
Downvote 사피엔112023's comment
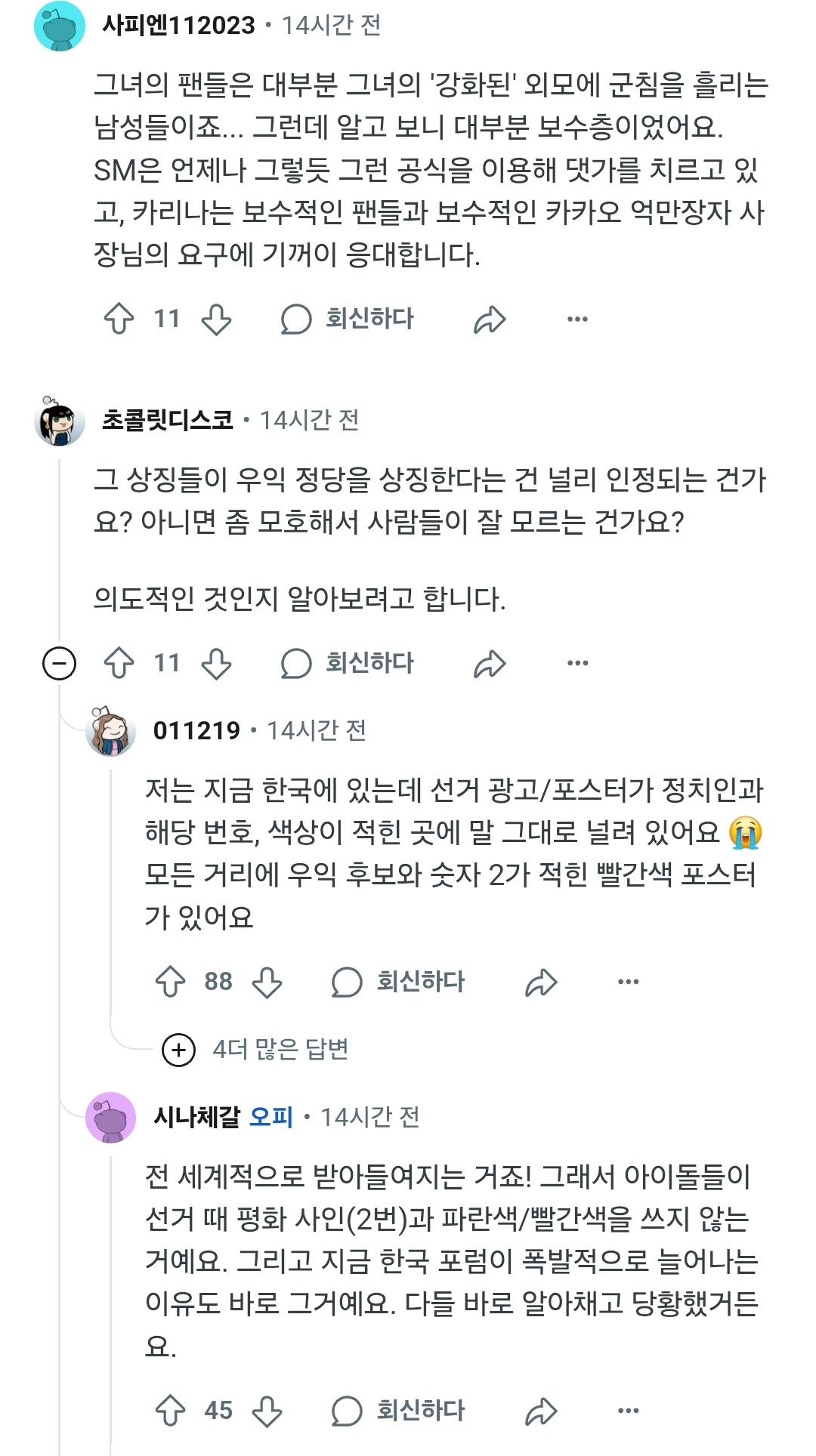point(216,319)
